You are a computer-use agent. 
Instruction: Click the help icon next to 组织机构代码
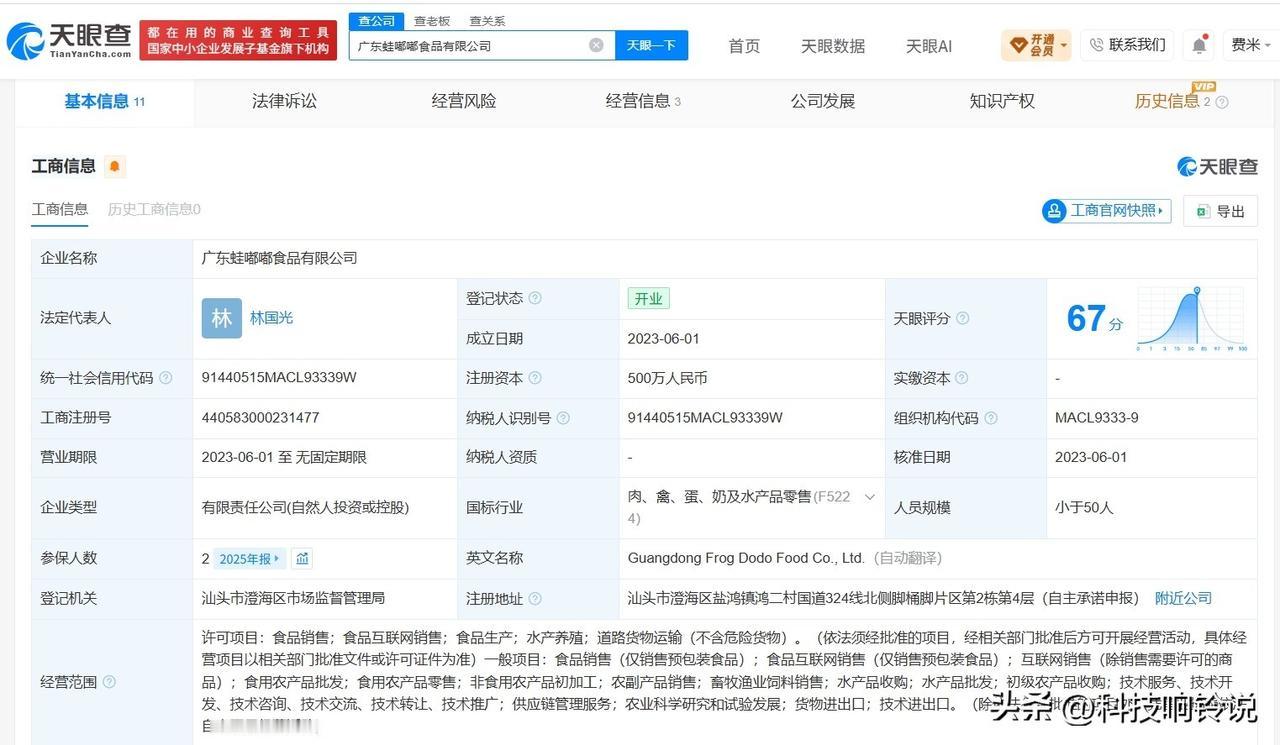(990, 418)
